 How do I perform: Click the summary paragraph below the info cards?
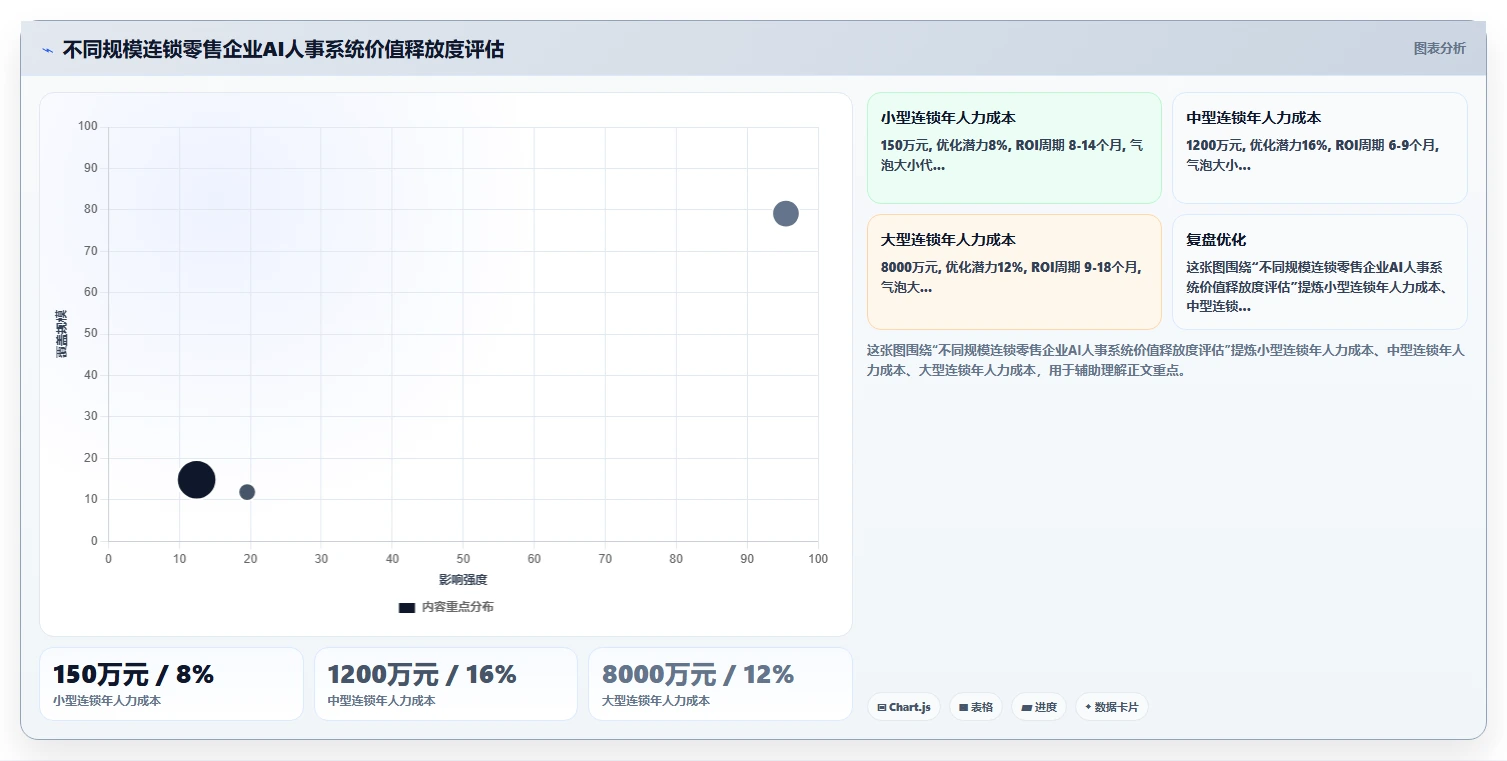(x=1166, y=360)
